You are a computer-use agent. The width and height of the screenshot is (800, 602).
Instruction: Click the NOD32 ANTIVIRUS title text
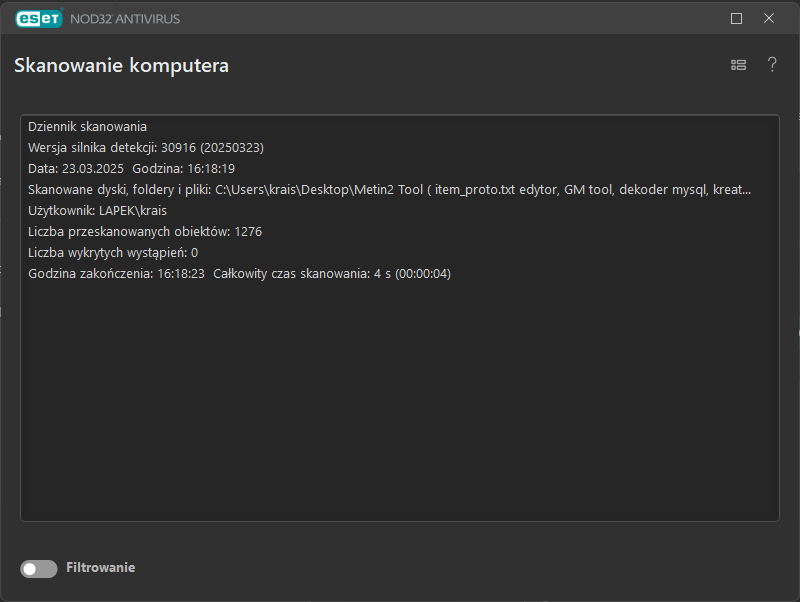125,19
